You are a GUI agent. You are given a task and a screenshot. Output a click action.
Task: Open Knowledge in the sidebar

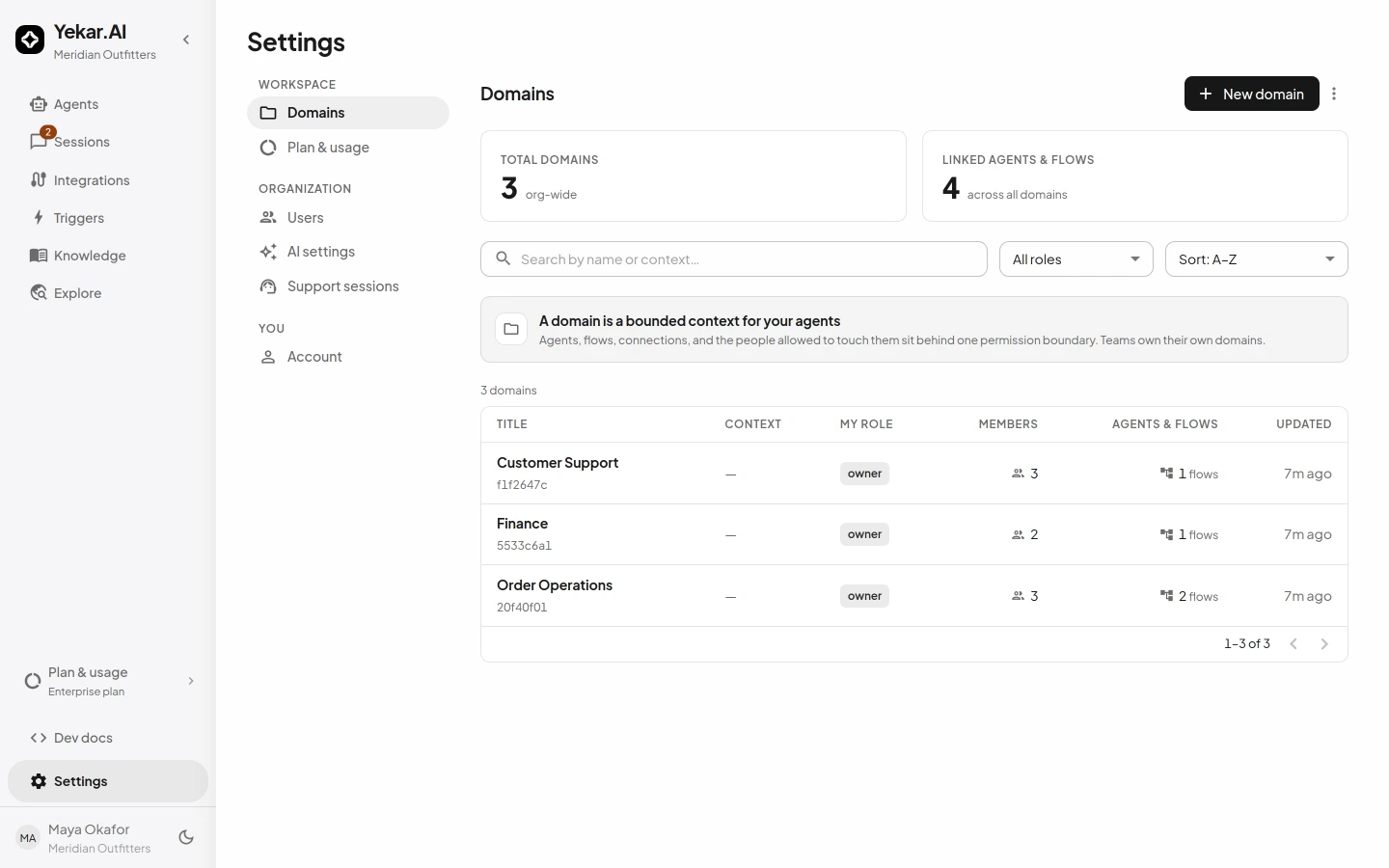tap(108, 256)
